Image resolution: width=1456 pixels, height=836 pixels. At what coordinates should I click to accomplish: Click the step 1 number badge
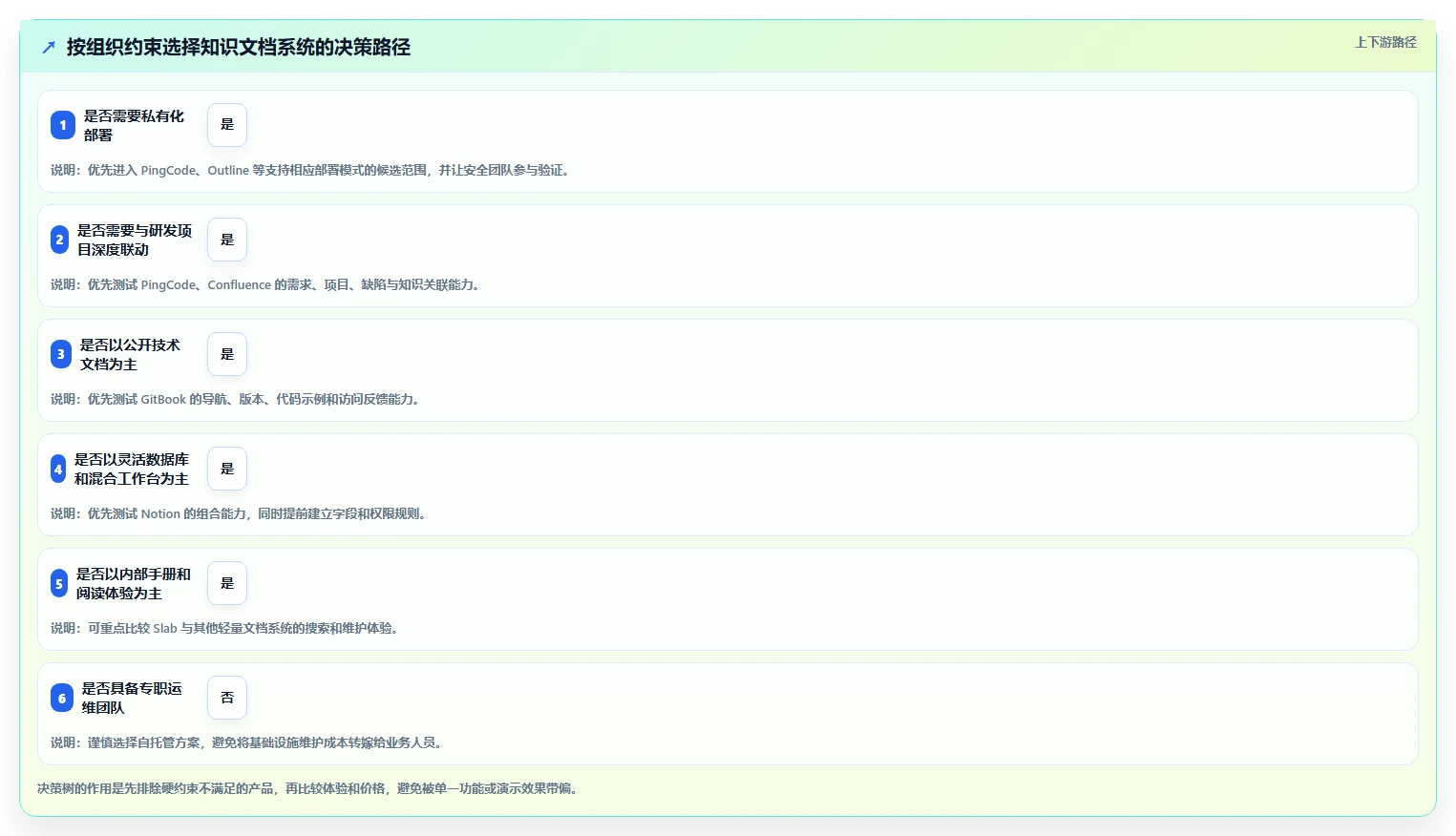(x=63, y=125)
